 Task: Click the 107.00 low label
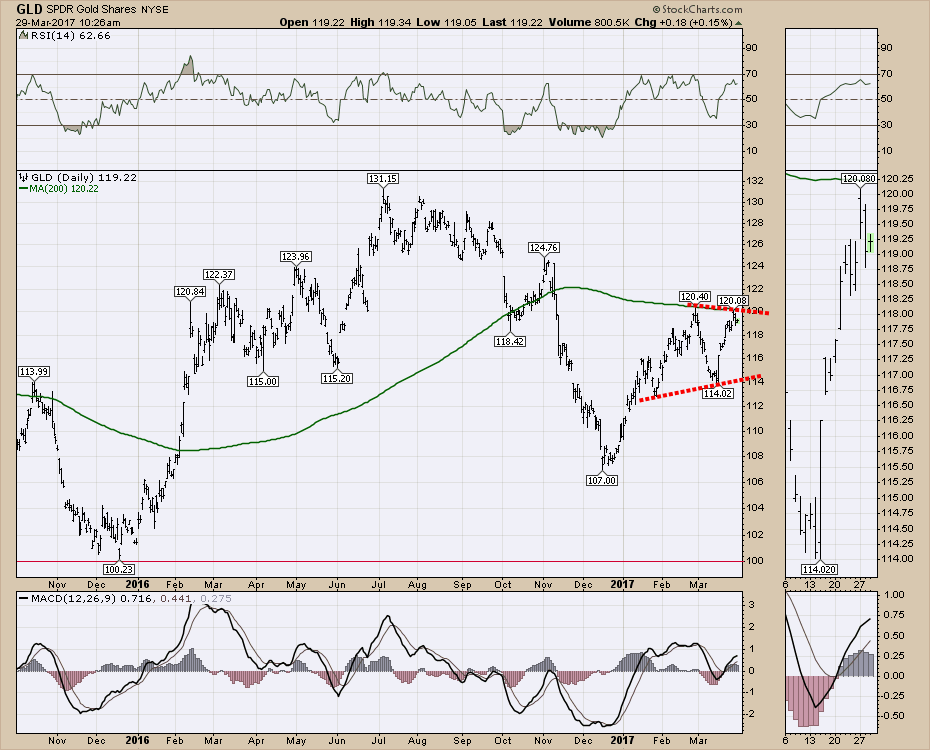[x=601, y=480]
